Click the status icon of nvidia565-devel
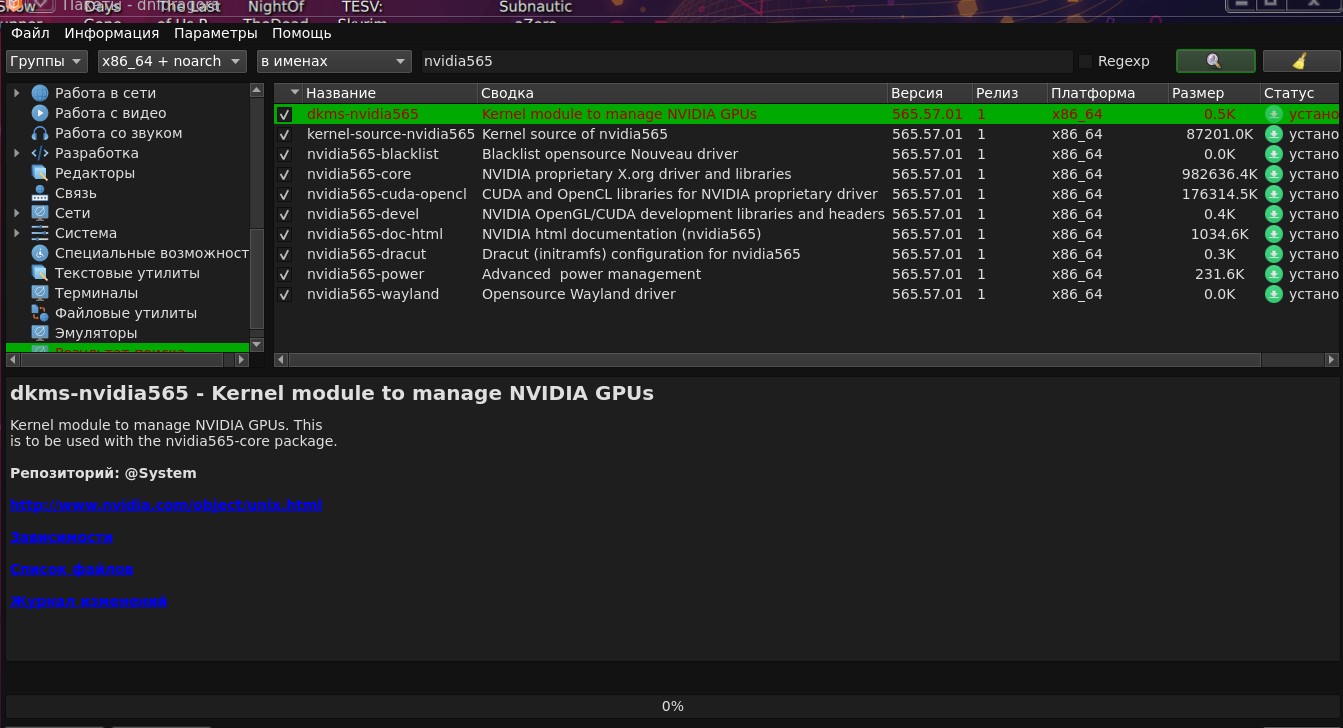This screenshot has width=1343, height=728. pos(1274,214)
